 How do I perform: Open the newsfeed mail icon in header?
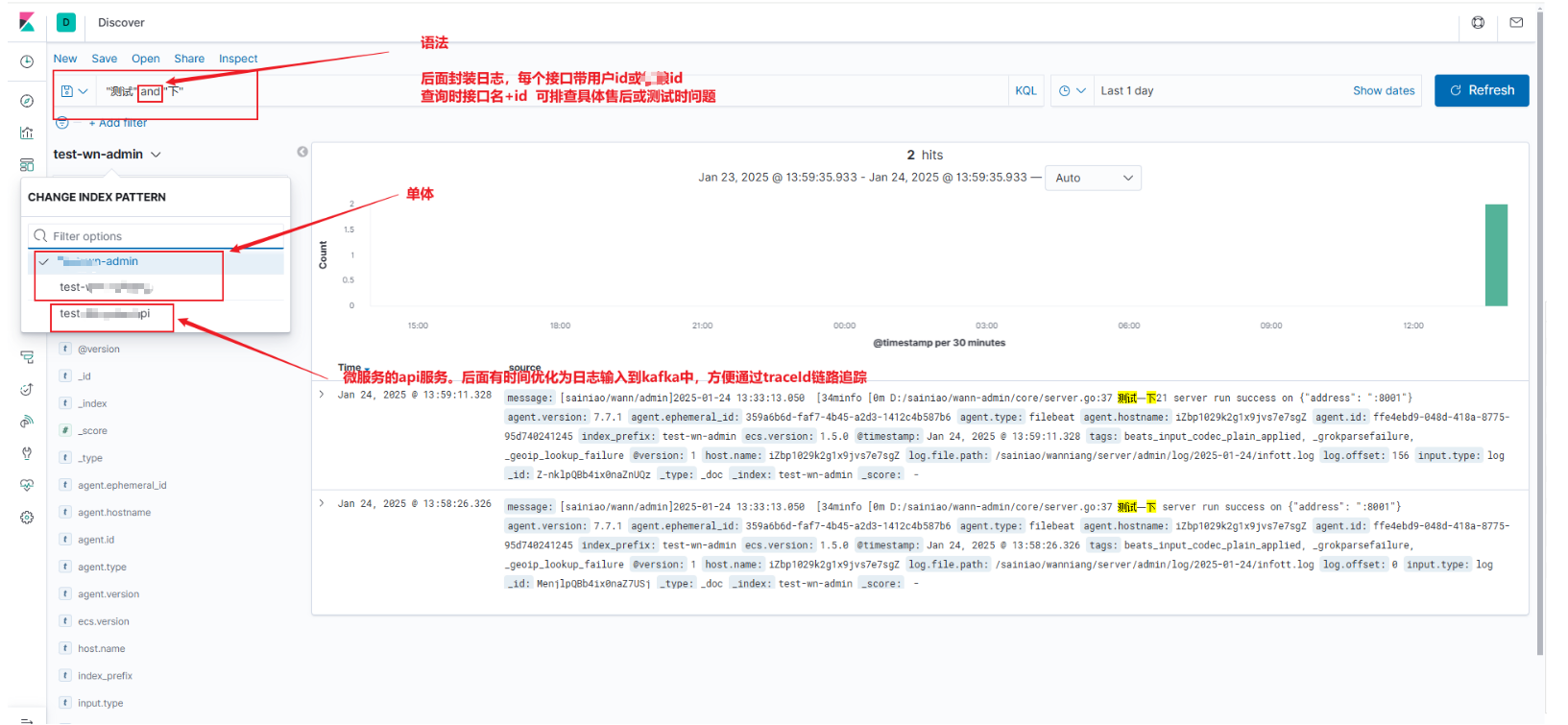point(1516,22)
